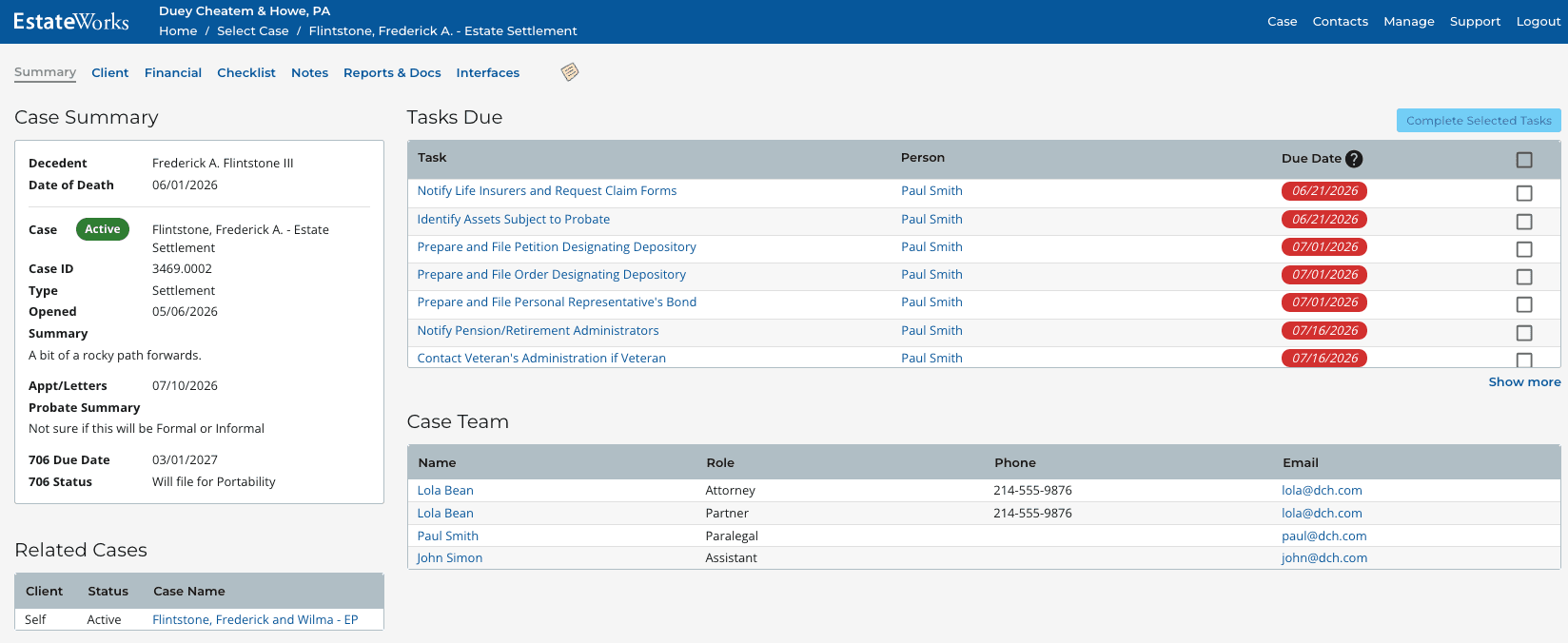Image resolution: width=1568 pixels, height=643 pixels.
Task: Open Contacts in top navigation
Action: pos(1340,21)
